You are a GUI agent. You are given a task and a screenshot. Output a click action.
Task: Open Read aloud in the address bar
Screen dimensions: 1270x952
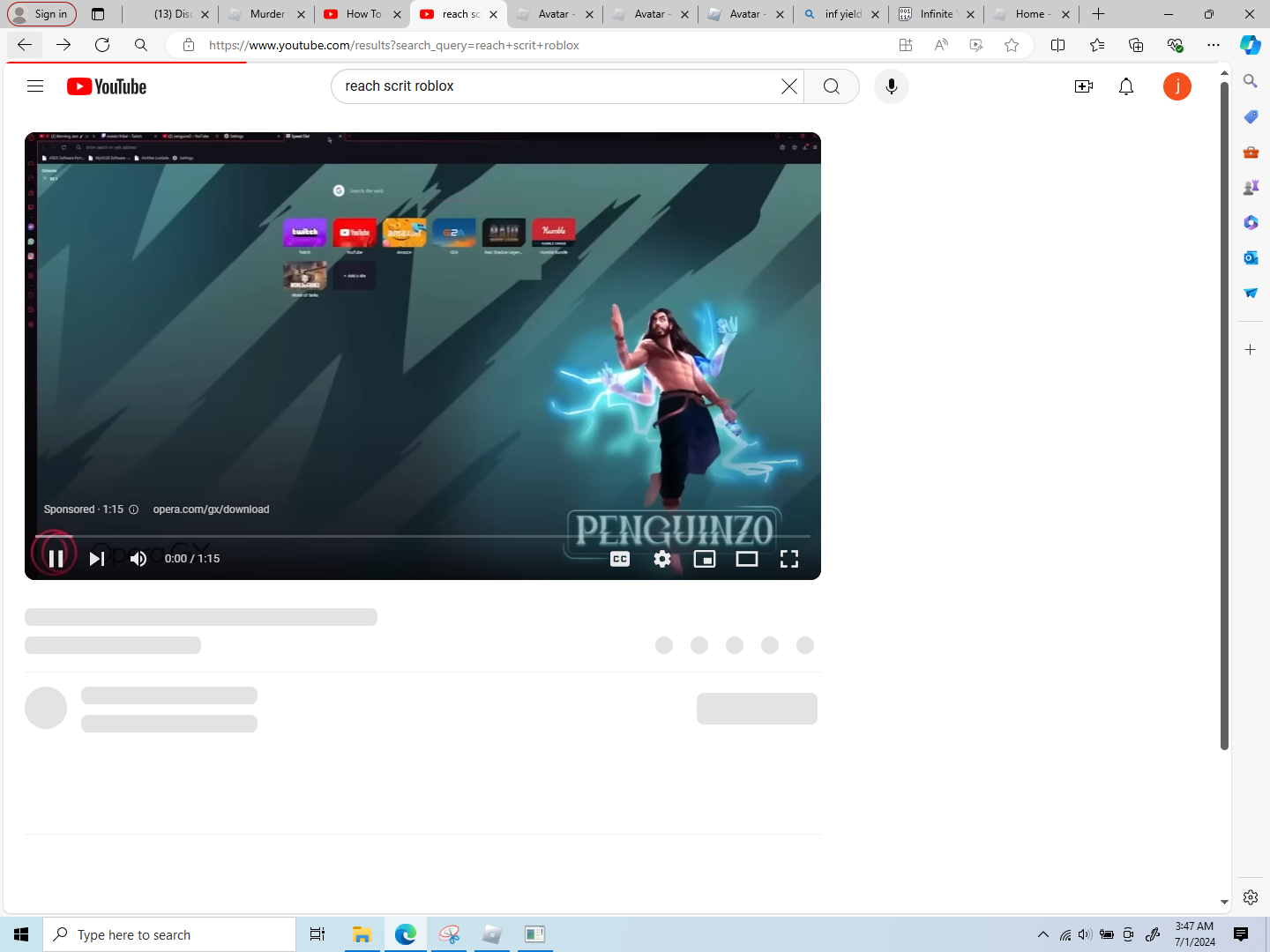point(941,45)
